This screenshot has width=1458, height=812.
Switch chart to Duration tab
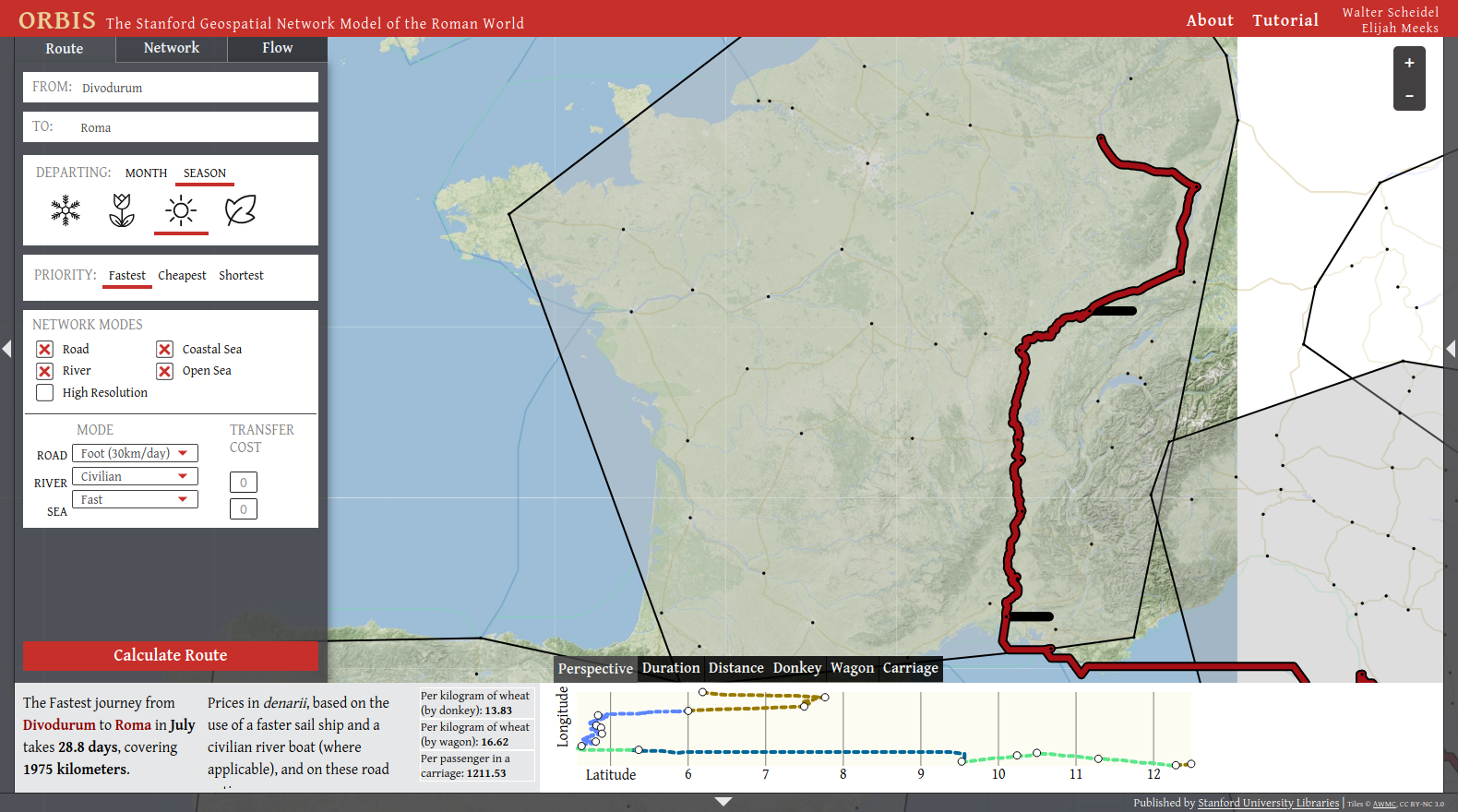(x=671, y=668)
